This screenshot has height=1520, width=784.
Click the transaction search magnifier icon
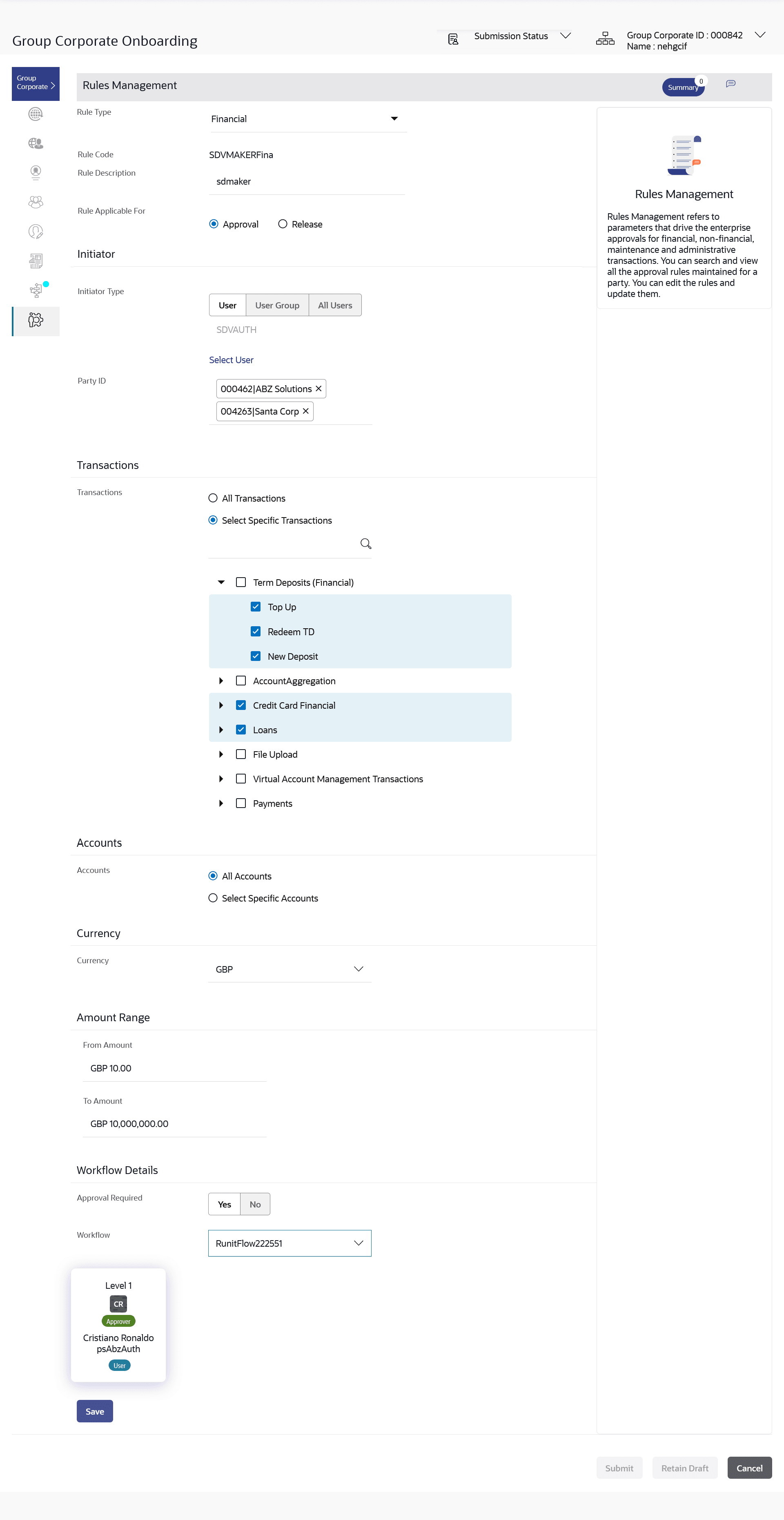point(366,543)
